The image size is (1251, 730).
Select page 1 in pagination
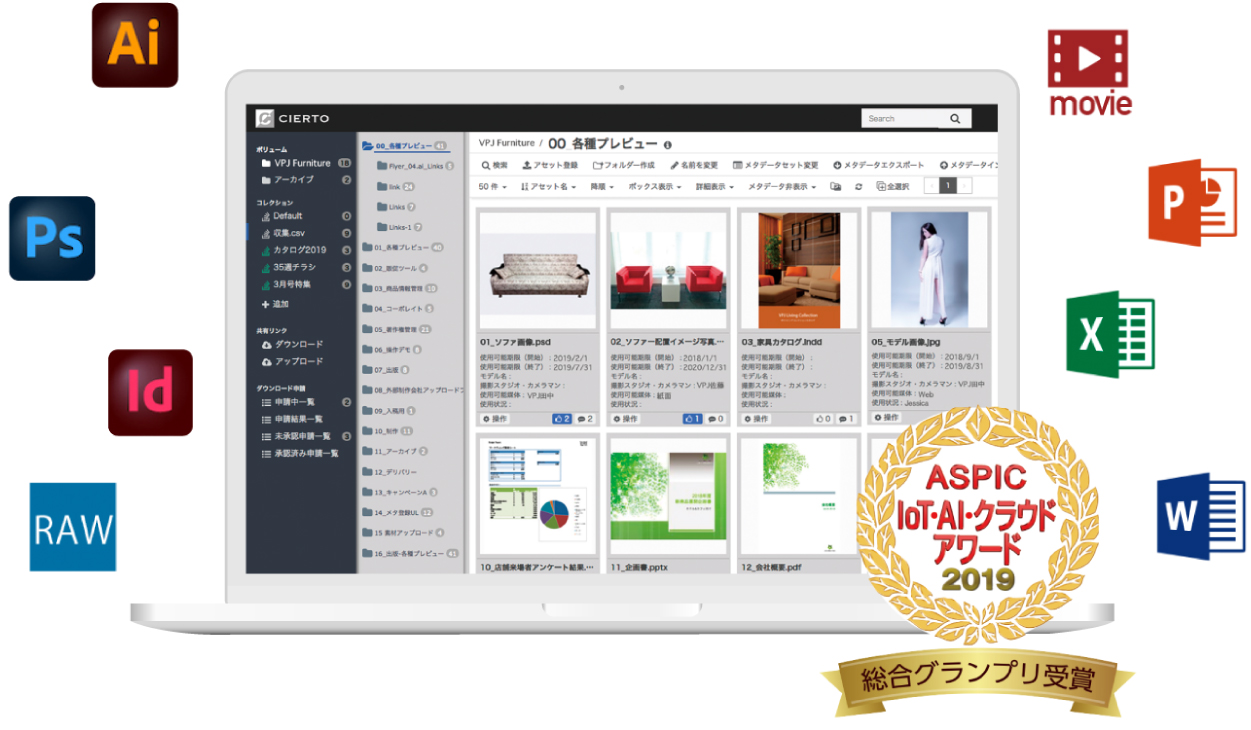click(x=949, y=186)
